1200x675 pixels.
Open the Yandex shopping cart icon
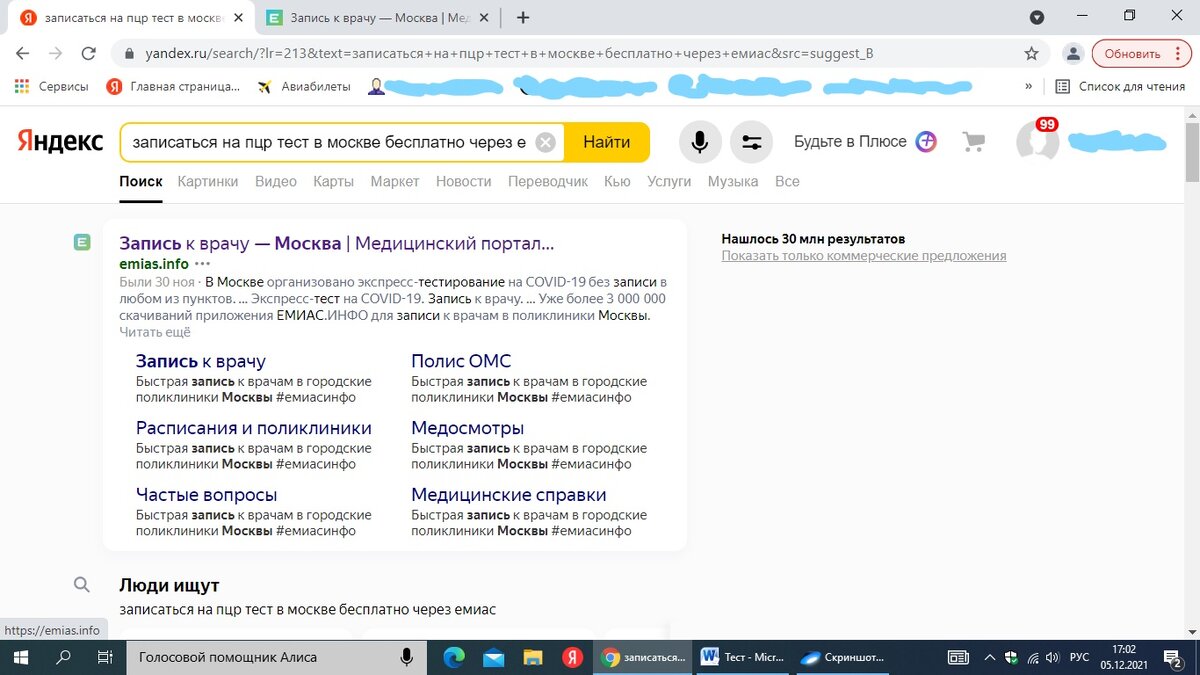(973, 142)
